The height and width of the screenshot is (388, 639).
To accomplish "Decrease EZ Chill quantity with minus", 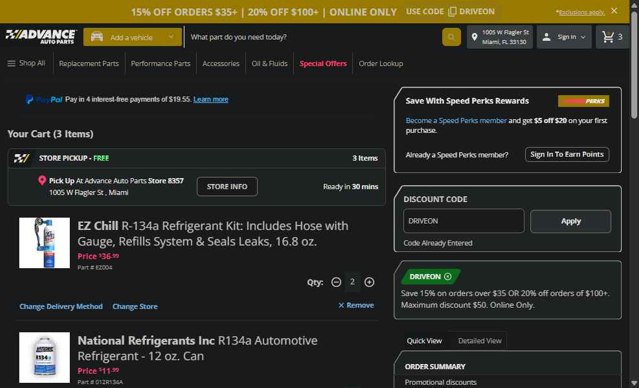I will pyautogui.click(x=336, y=282).
